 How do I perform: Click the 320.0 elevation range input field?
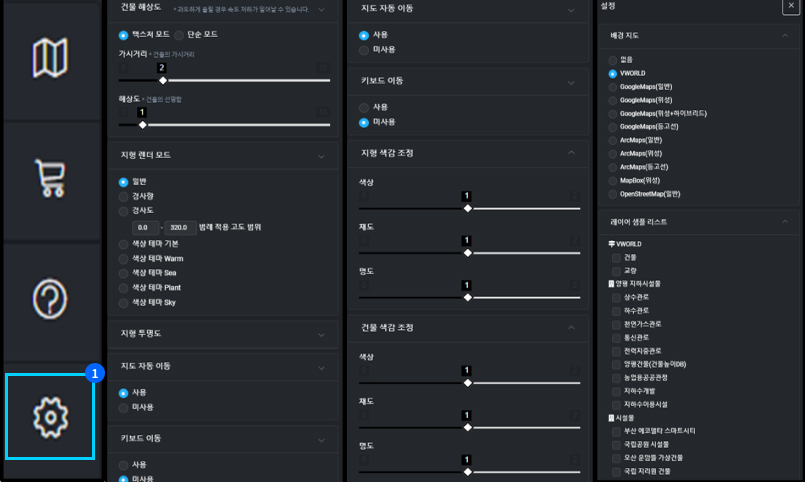click(180, 227)
